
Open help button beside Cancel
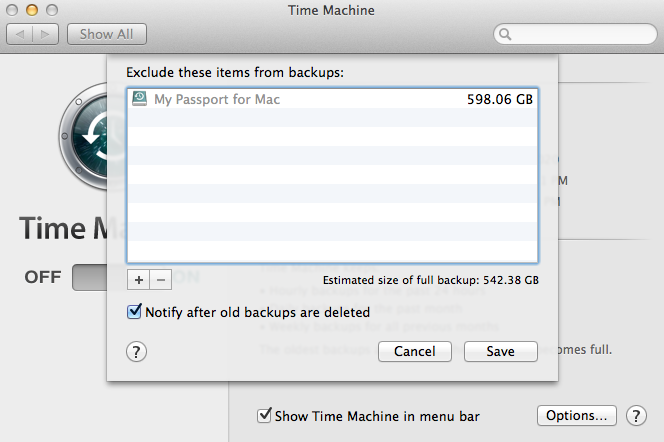point(137,351)
